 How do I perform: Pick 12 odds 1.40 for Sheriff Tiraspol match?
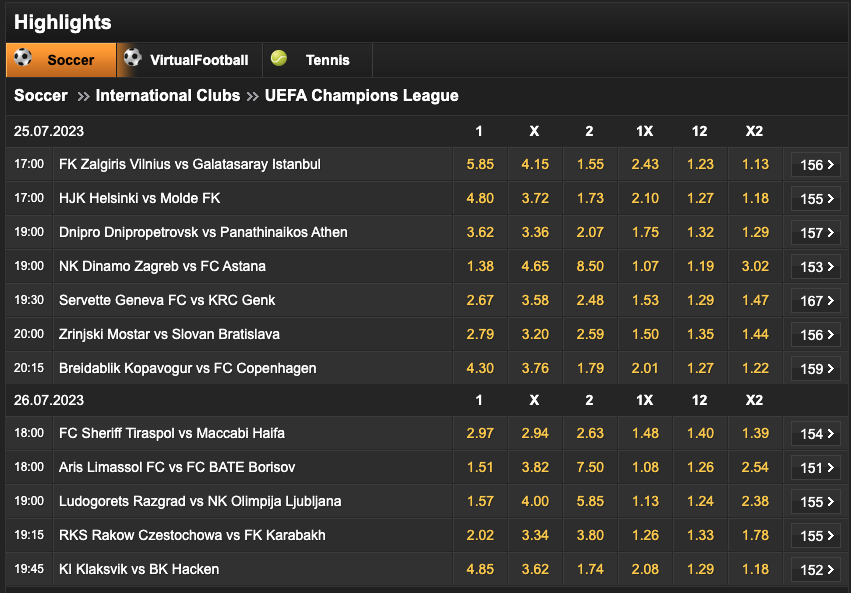tap(700, 433)
